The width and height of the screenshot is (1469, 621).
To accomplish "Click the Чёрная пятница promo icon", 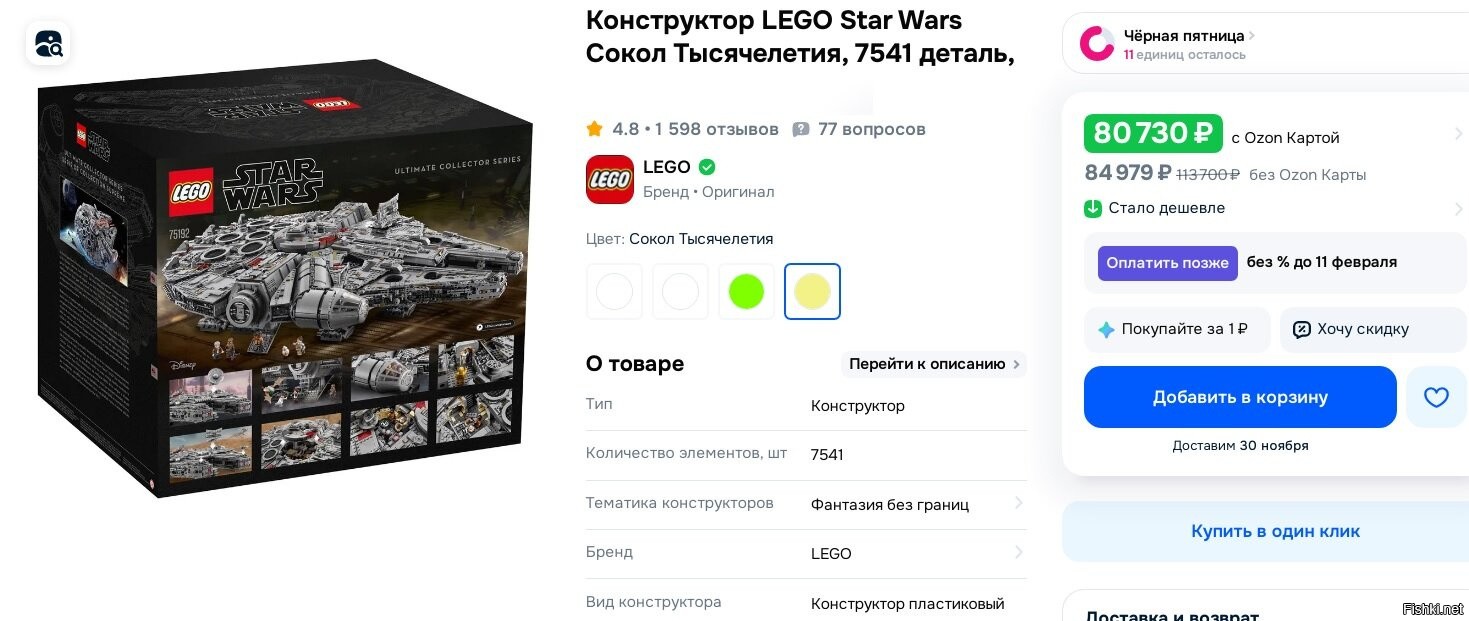I will [1097, 43].
